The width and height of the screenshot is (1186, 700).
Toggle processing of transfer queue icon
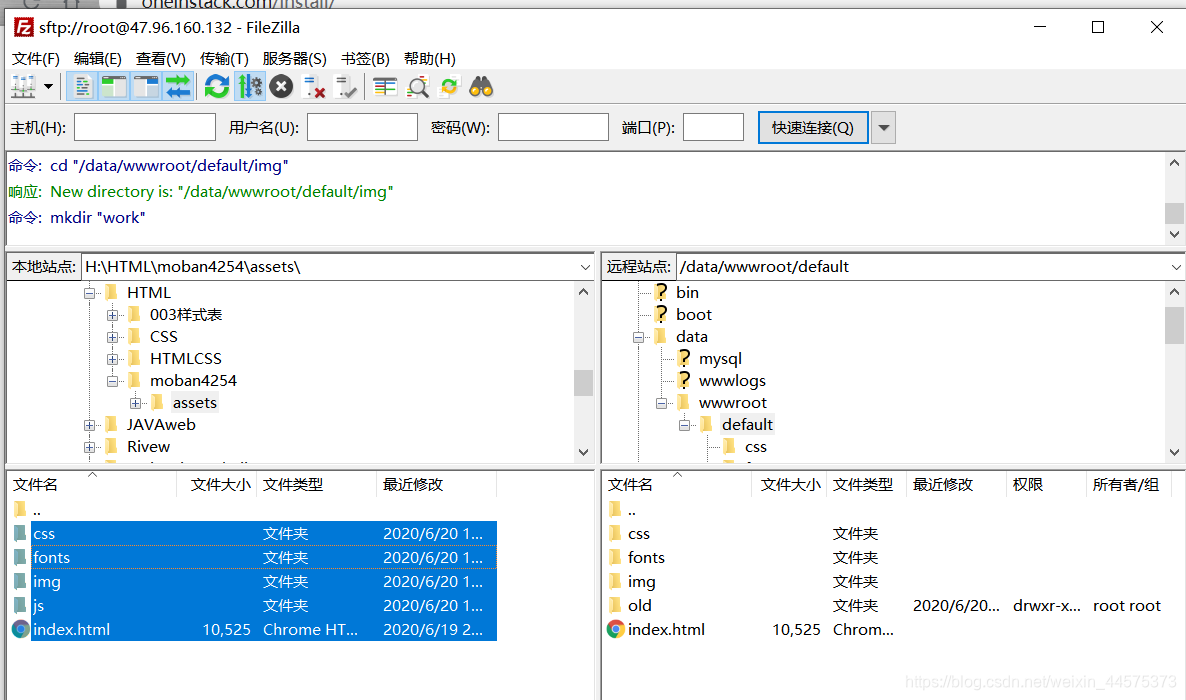(250, 87)
